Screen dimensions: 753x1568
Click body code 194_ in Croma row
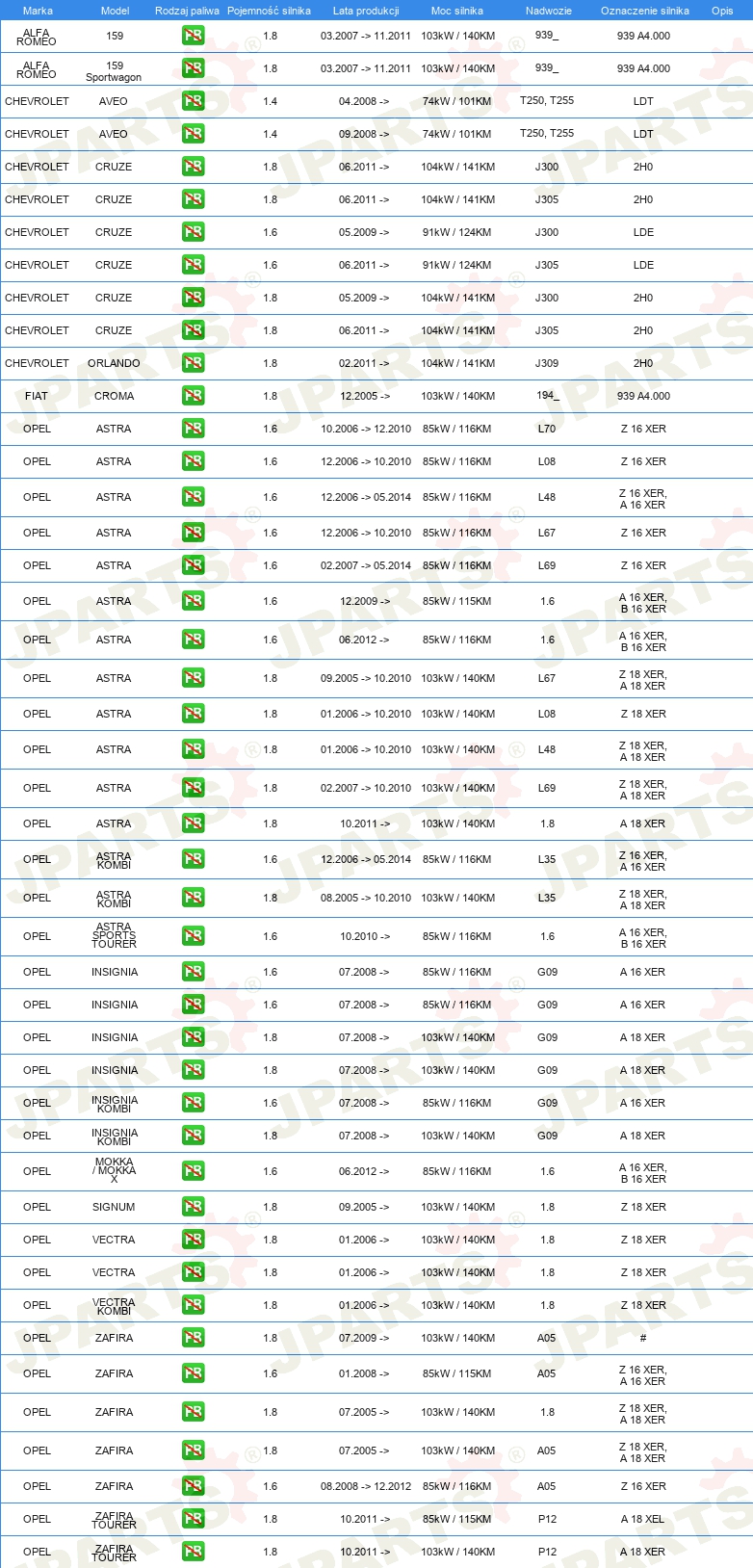(x=547, y=395)
